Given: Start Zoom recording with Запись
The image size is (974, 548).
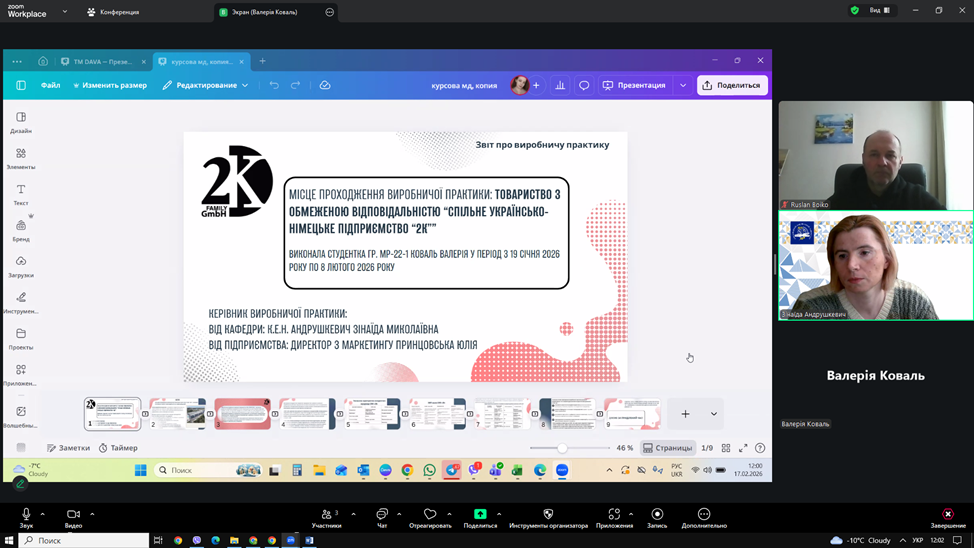Looking at the screenshot, I should click(657, 517).
